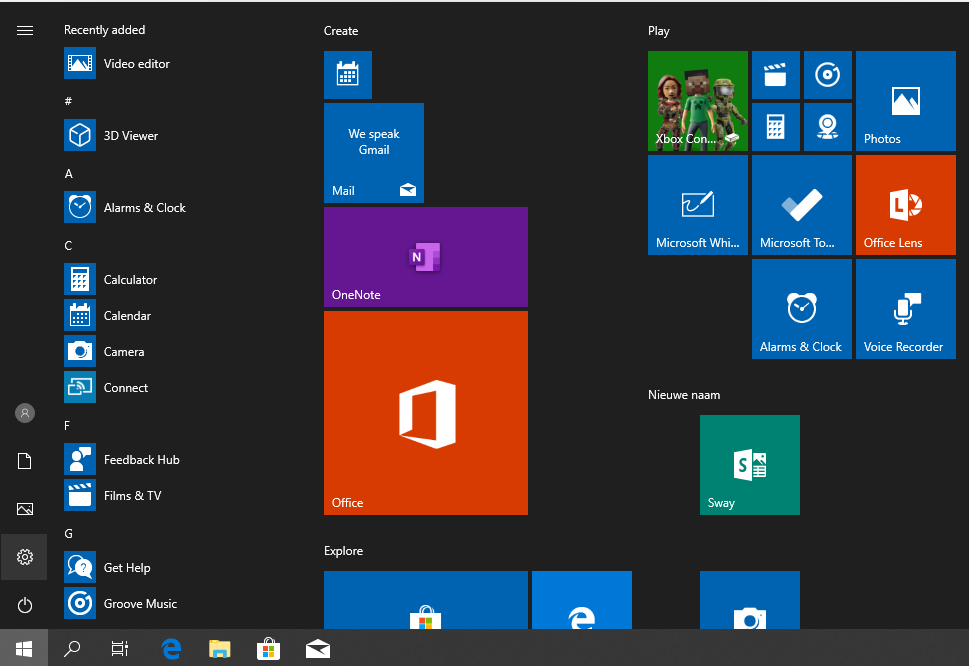Open the Mail tile saying We speak Gmail
The width and height of the screenshot is (969, 666).
(374, 153)
